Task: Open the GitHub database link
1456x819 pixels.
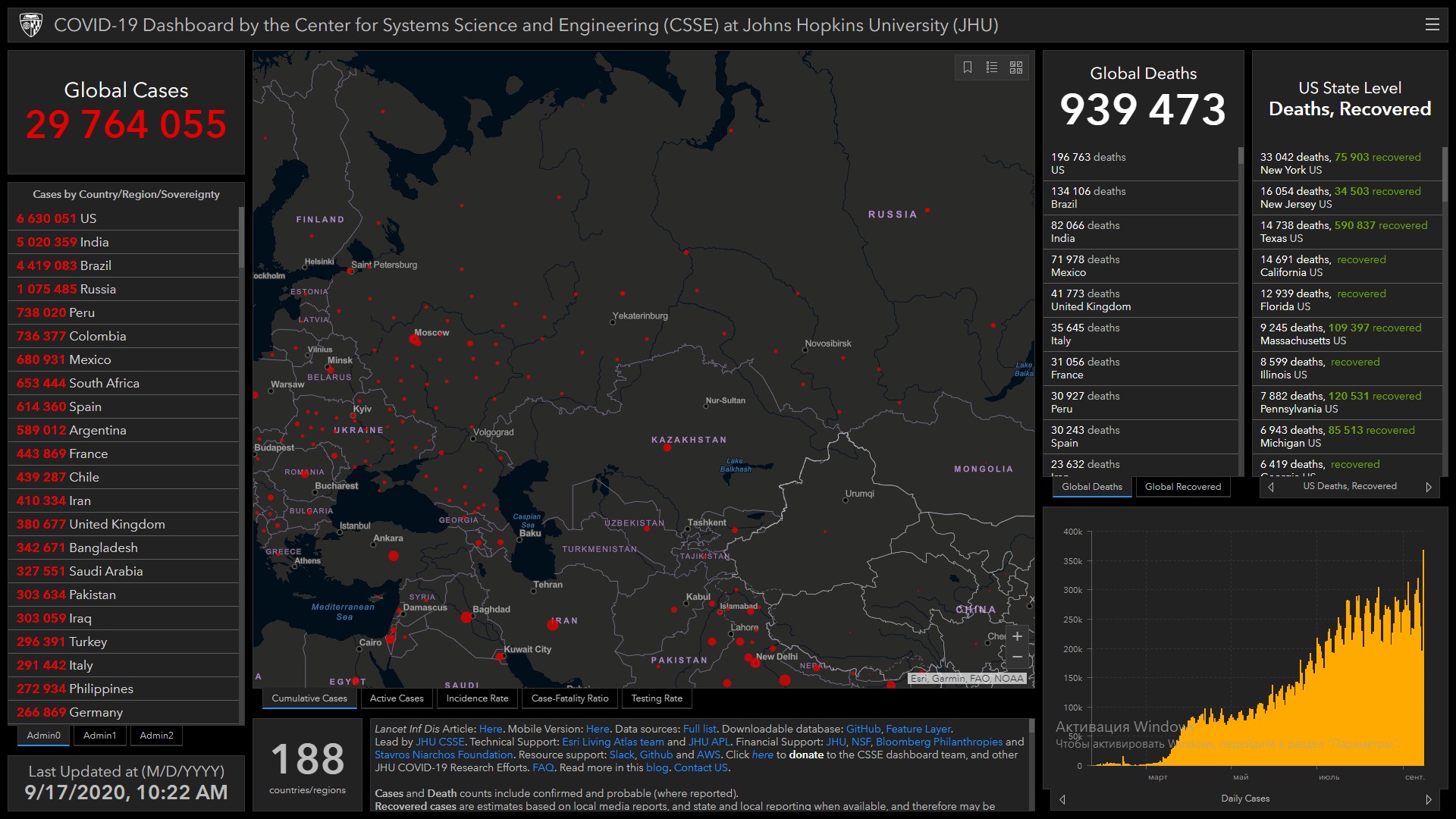Action: [863, 729]
